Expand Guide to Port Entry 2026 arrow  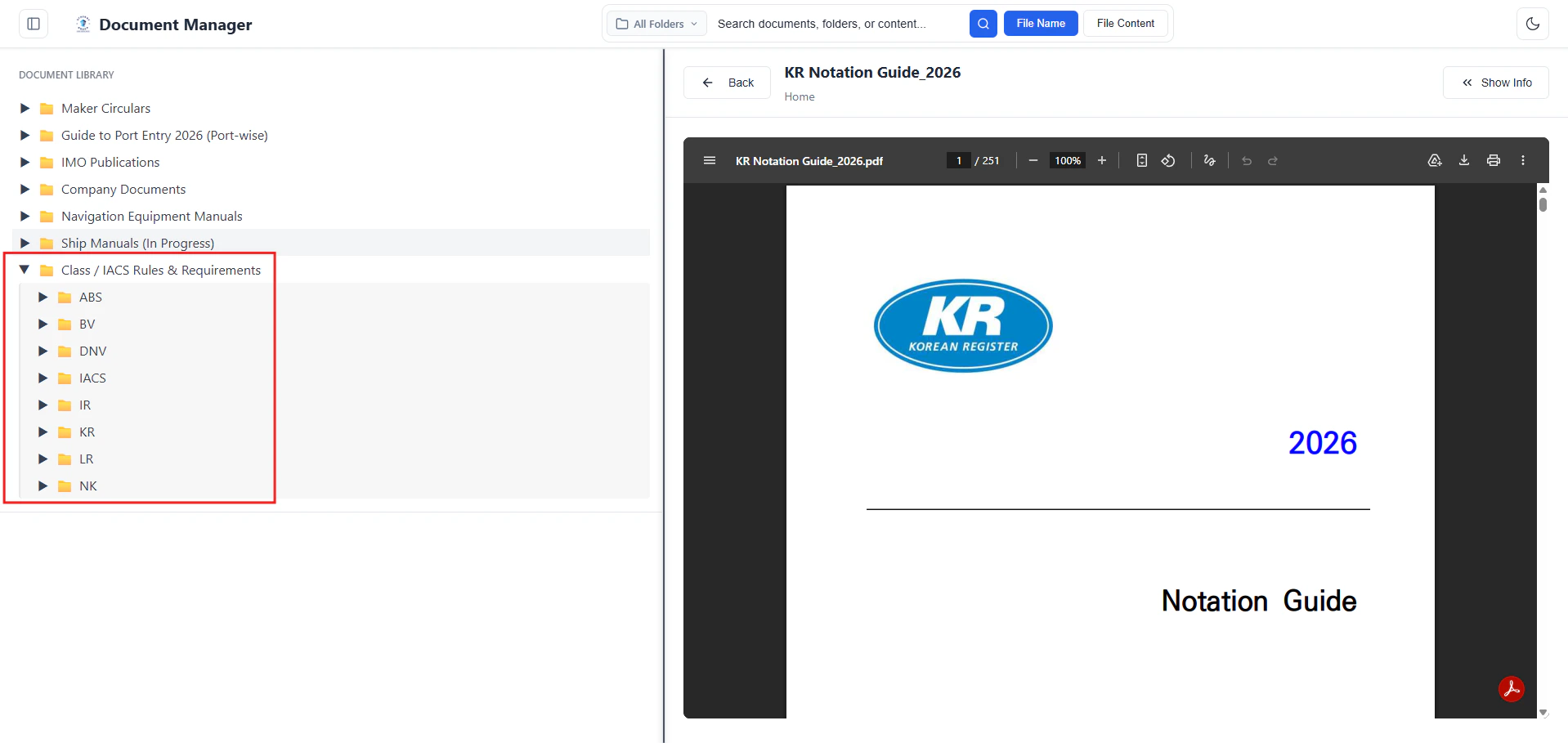coord(25,135)
